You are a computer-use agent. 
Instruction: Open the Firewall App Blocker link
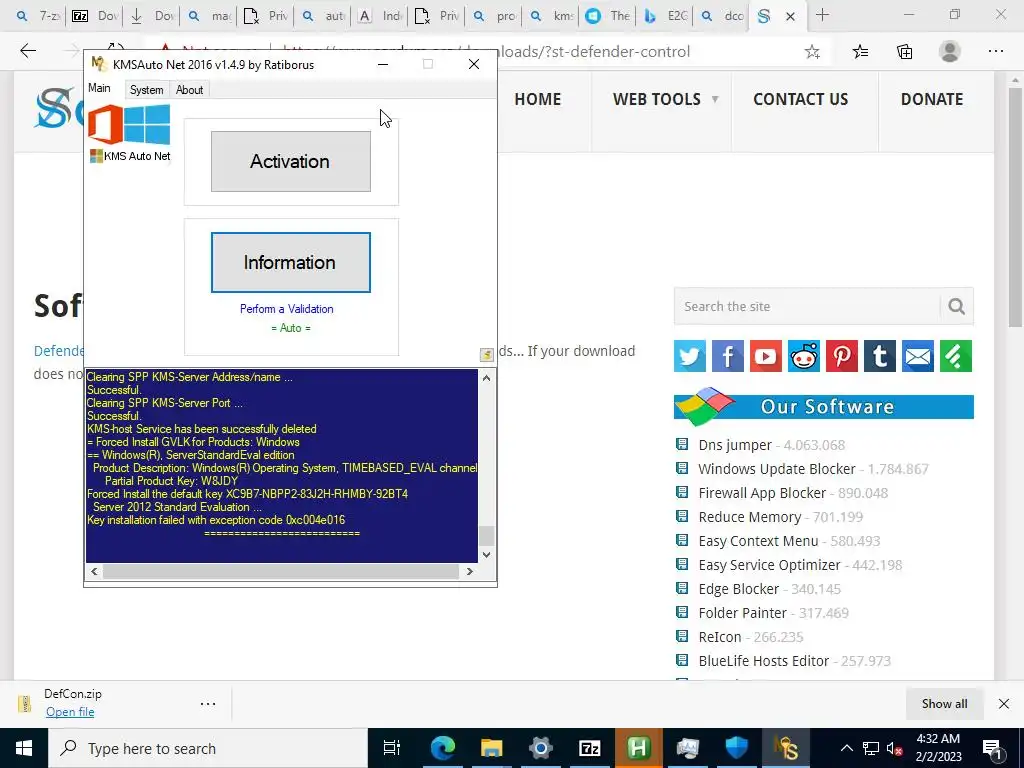[762, 493]
